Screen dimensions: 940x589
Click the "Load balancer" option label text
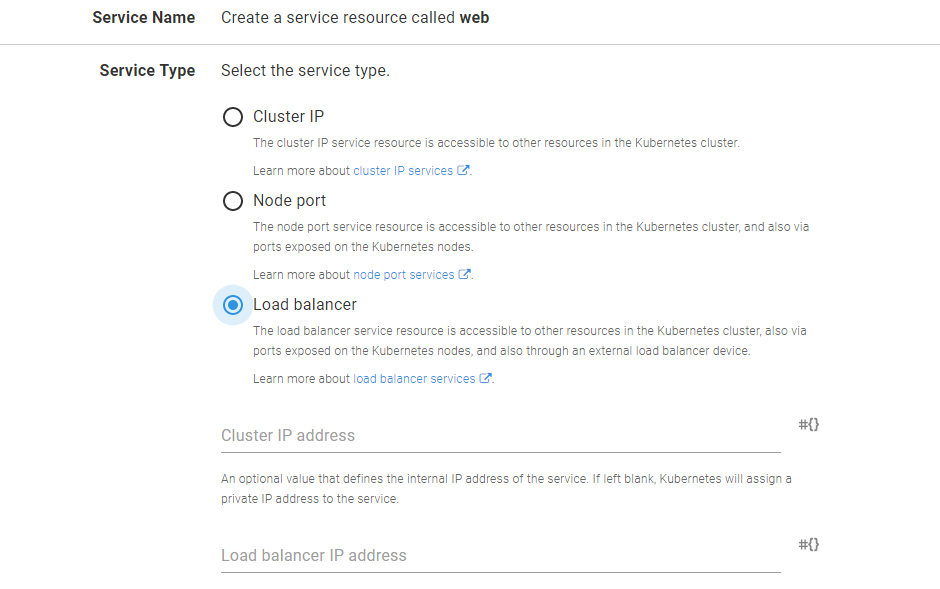(304, 305)
